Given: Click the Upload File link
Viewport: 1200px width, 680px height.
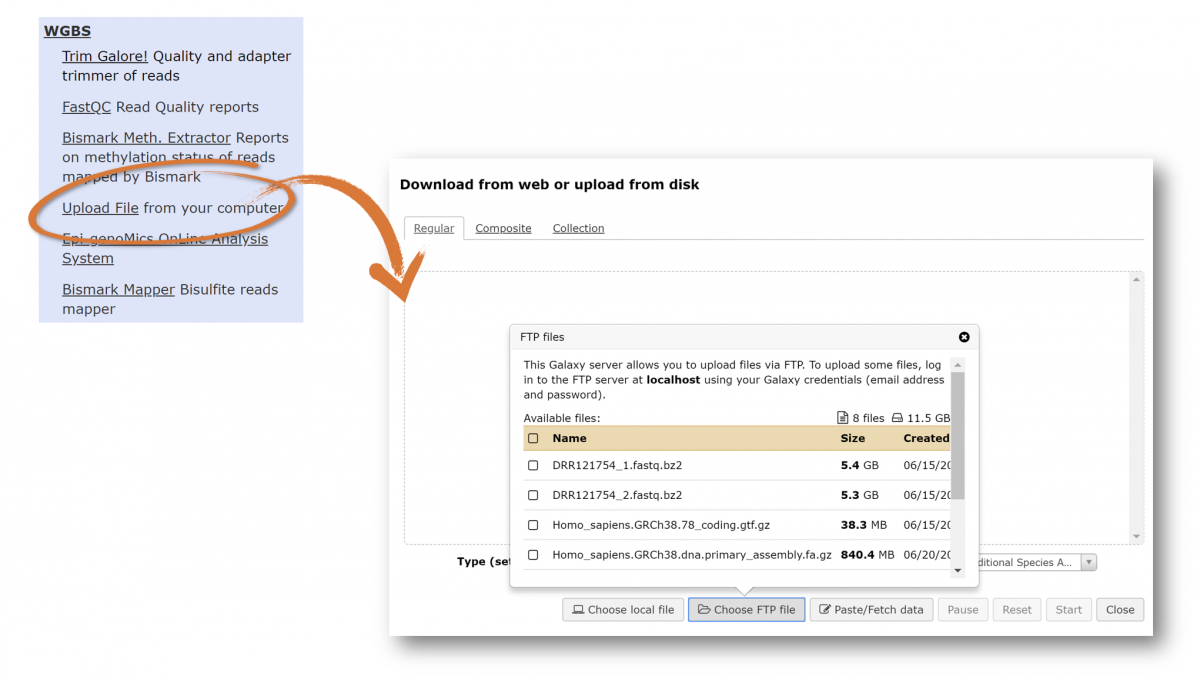Looking at the screenshot, I should pyautogui.click(x=100, y=209).
